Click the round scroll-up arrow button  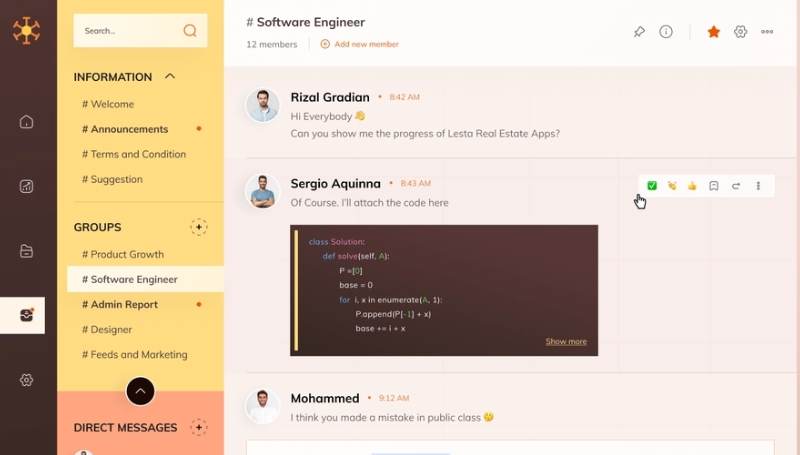(x=140, y=391)
